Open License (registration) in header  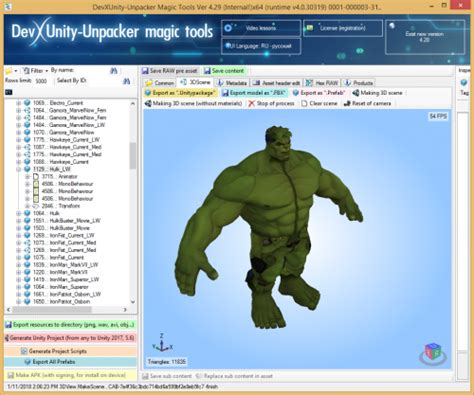pos(343,28)
